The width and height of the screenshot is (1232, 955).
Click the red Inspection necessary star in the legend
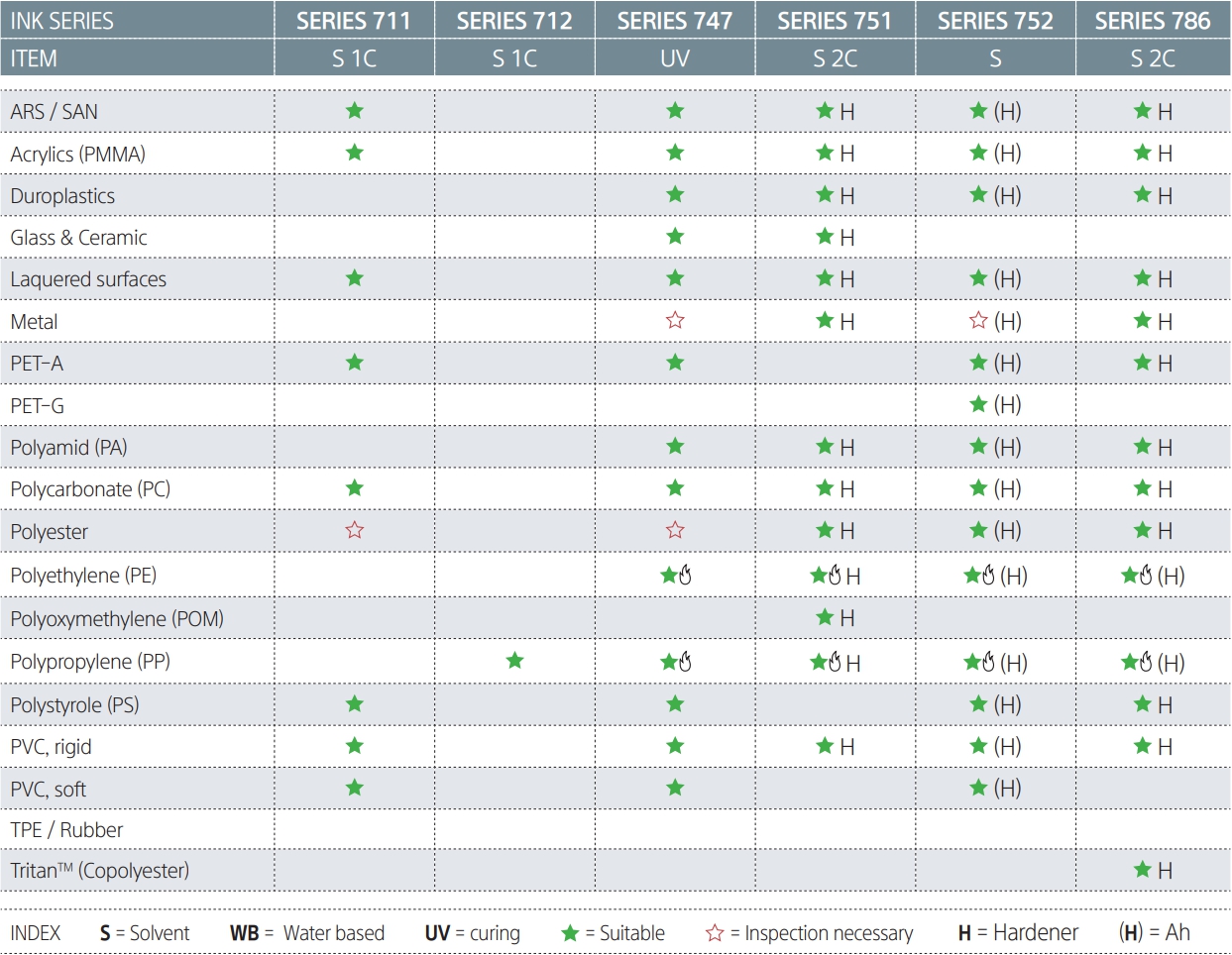pos(715,933)
